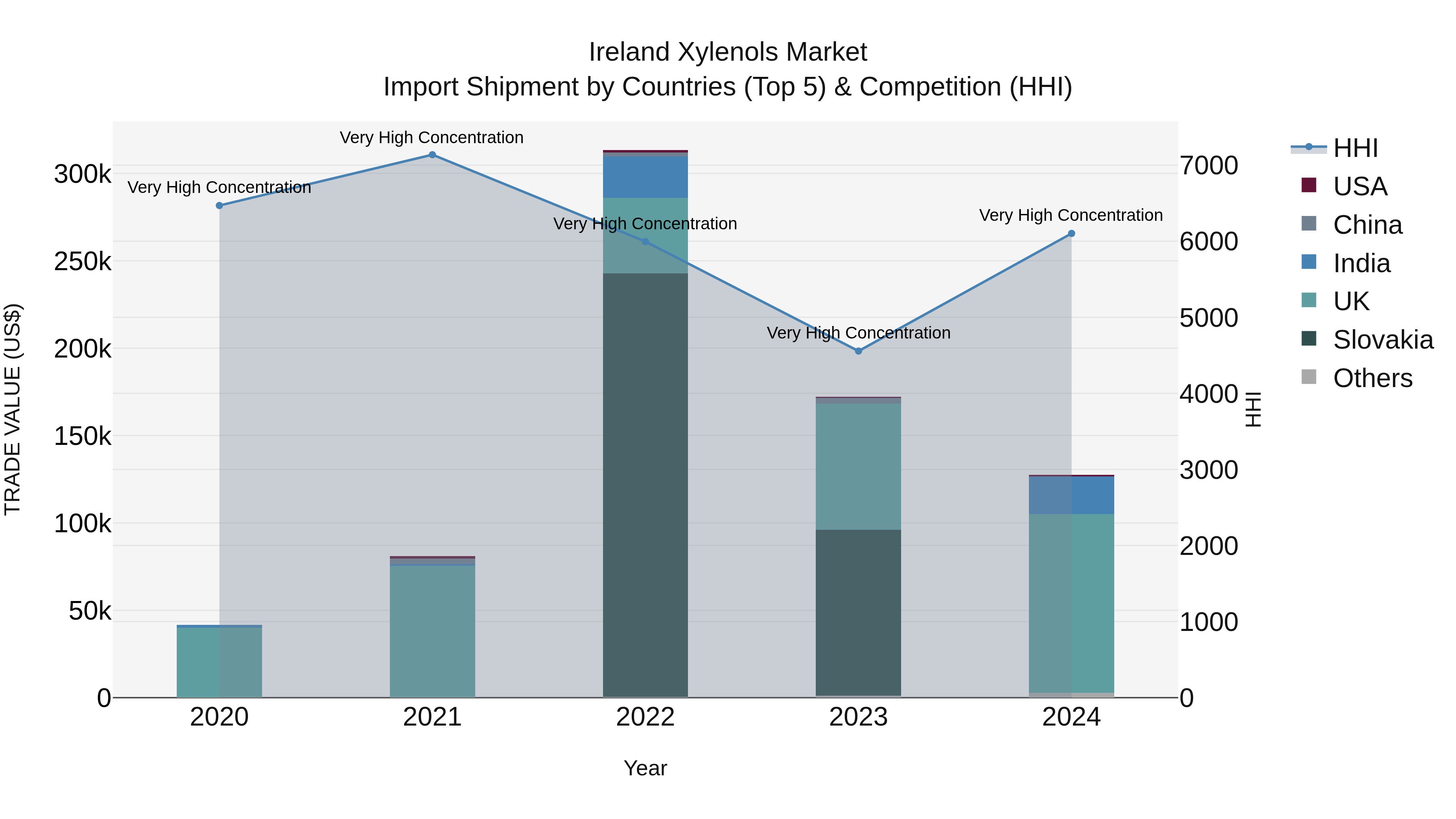Toggle the HHI legend entry
The width and height of the screenshot is (1456, 819).
point(1335,148)
